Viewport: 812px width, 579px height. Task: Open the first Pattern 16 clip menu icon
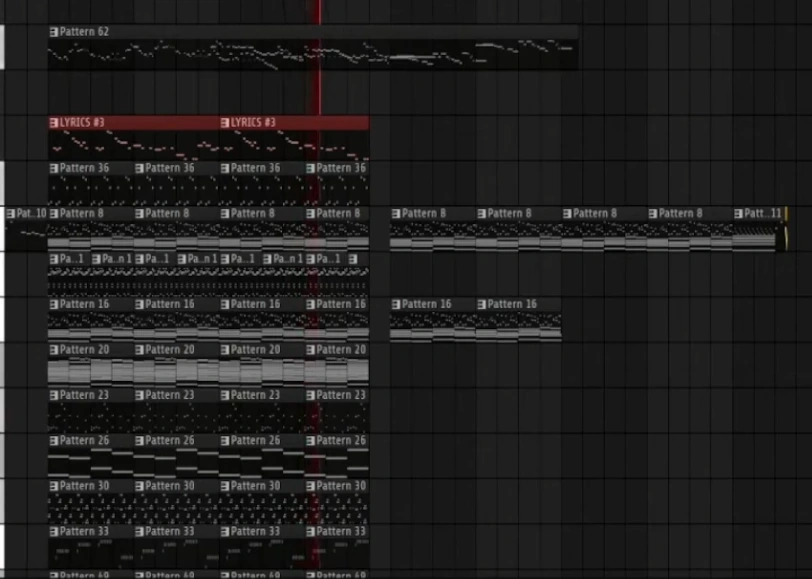[x=53, y=305]
